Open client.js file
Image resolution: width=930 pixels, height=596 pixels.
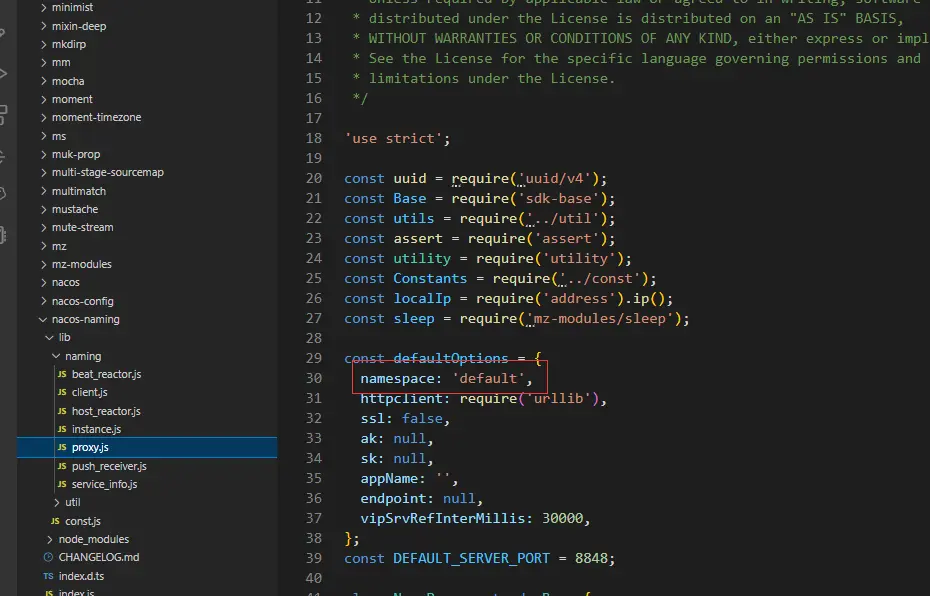(x=90, y=392)
